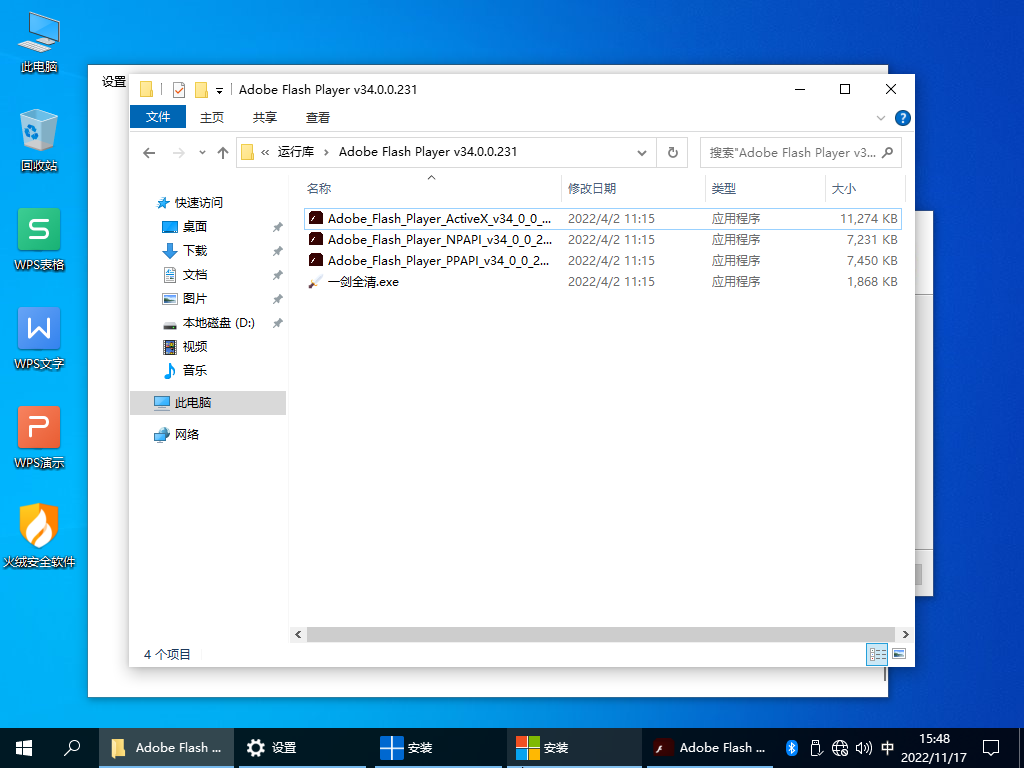Click the network globe tray icon

pyautogui.click(x=840, y=748)
